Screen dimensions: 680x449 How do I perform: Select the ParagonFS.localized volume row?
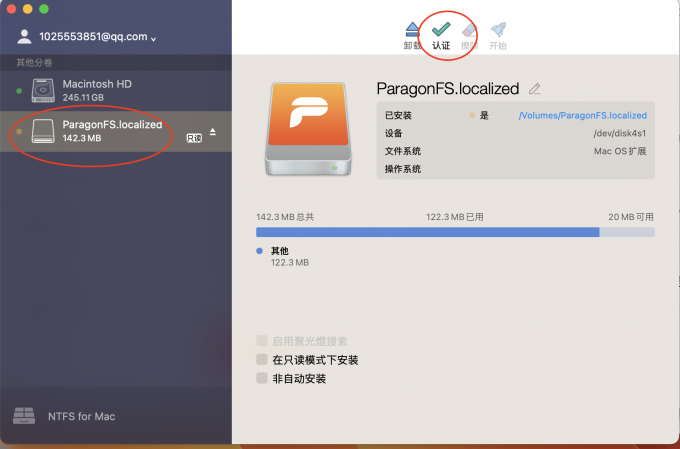tap(116, 131)
